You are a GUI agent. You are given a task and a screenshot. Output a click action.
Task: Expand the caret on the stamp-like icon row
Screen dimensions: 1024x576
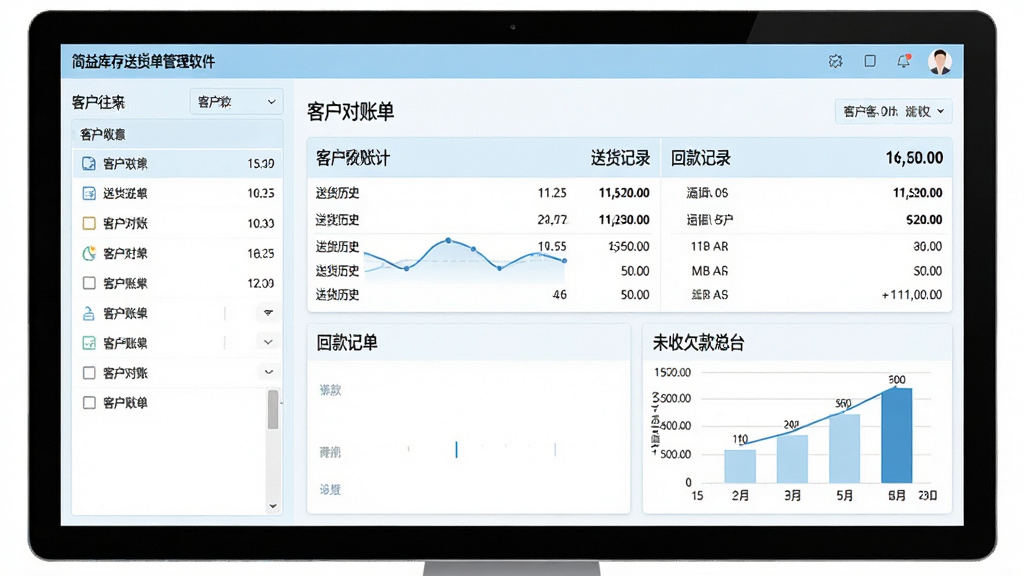(x=268, y=313)
